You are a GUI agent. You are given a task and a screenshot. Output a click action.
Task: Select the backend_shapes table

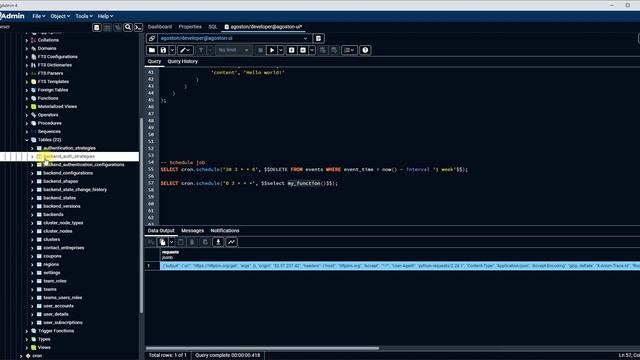(x=60, y=181)
